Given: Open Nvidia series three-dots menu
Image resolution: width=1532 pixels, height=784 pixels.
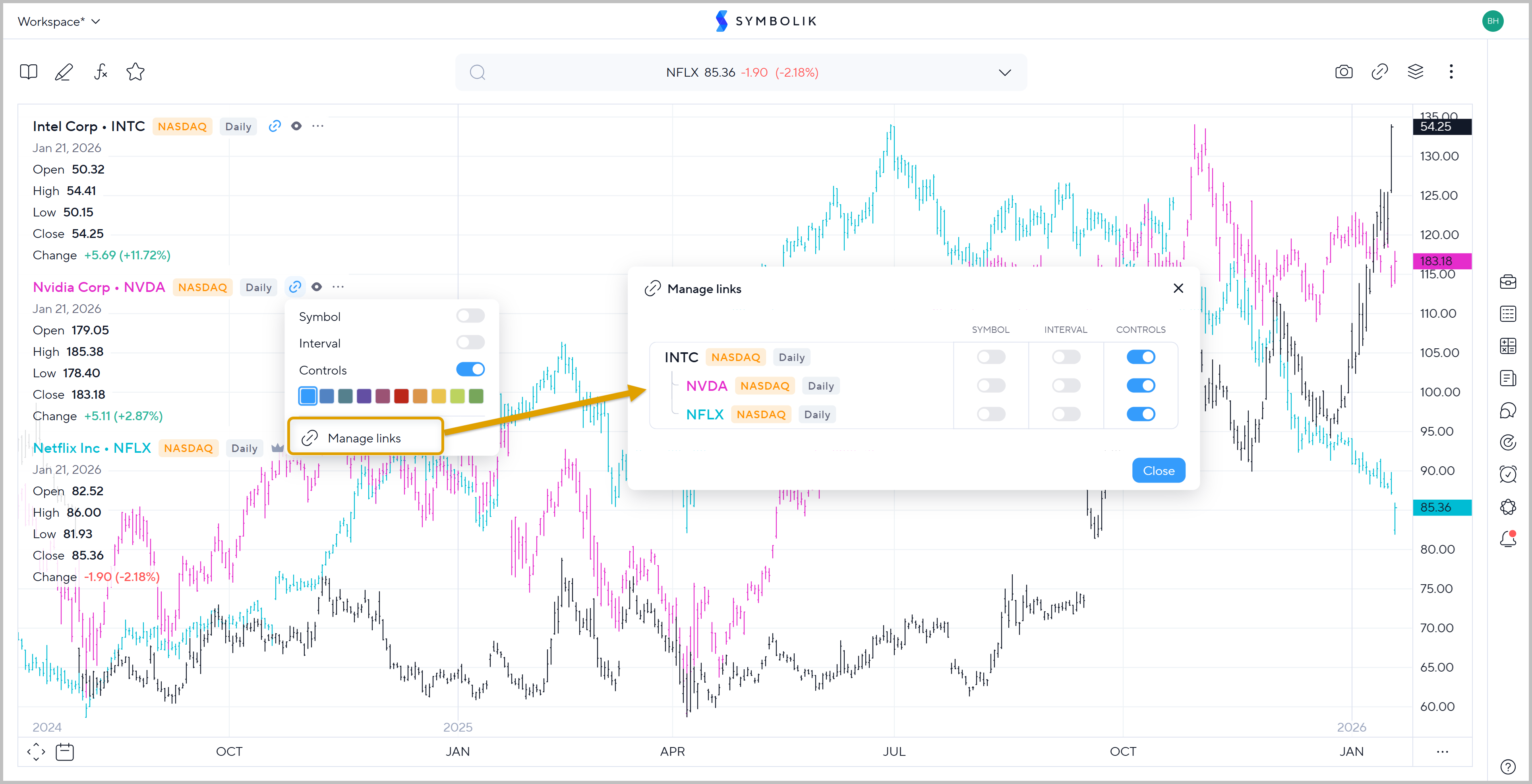Looking at the screenshot, I should tap(338, 287).
